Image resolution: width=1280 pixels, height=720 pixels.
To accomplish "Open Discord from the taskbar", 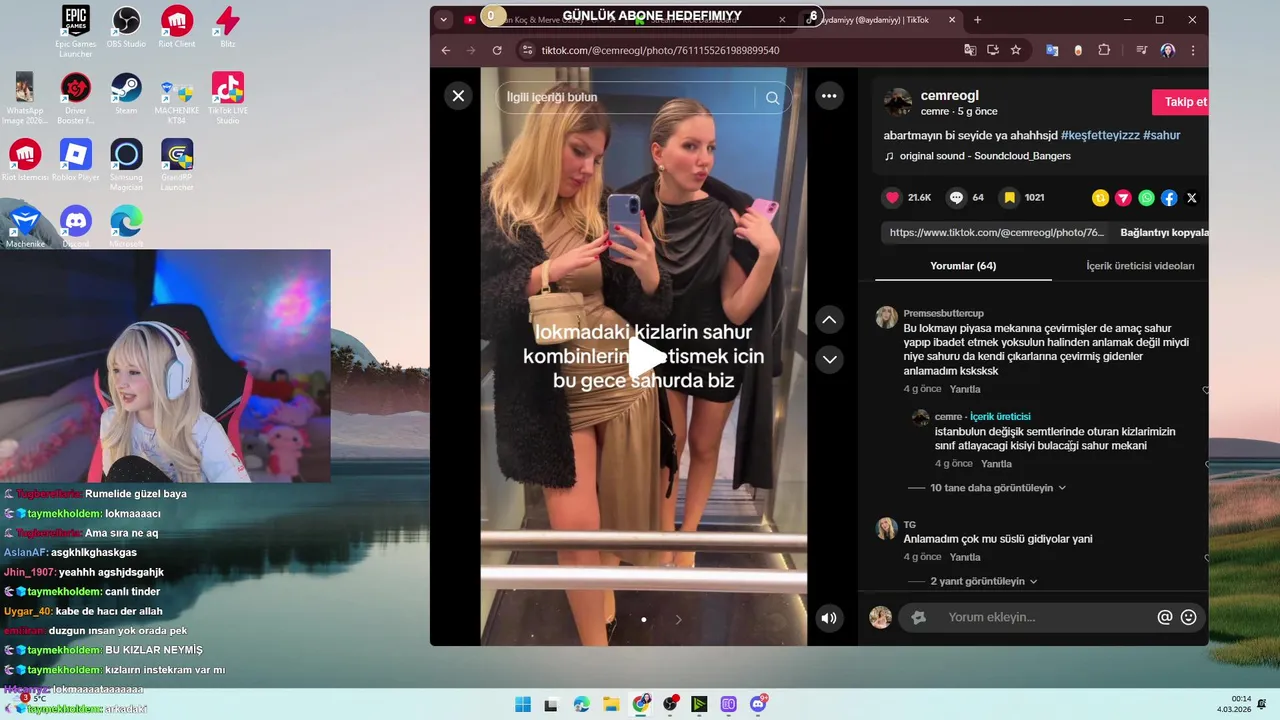I will [758, 704].
